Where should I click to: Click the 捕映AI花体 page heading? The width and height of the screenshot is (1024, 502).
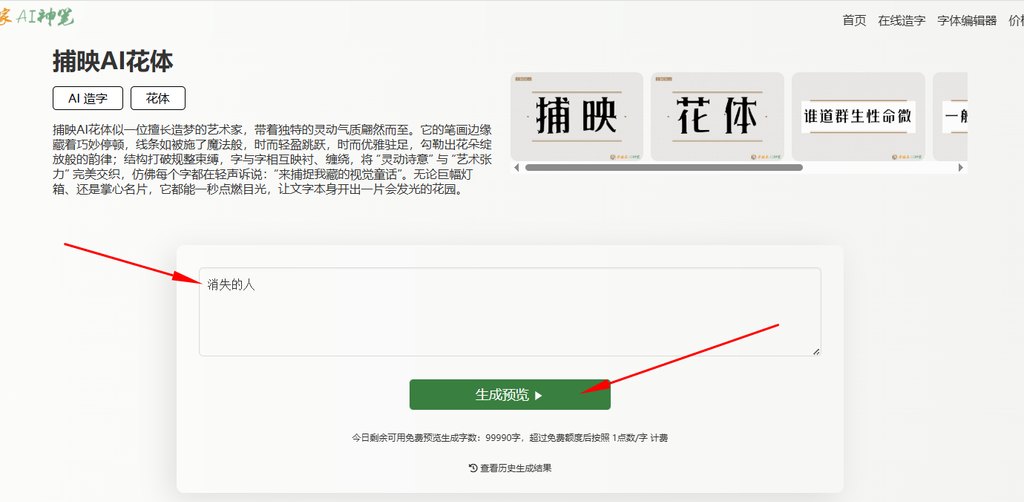(x=112, y=62)
